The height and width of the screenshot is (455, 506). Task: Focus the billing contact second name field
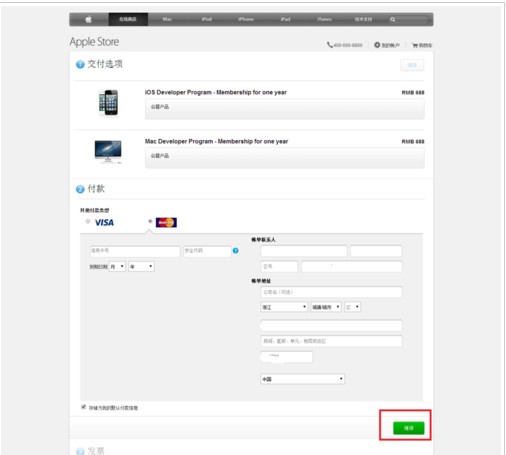pos(376,251)
